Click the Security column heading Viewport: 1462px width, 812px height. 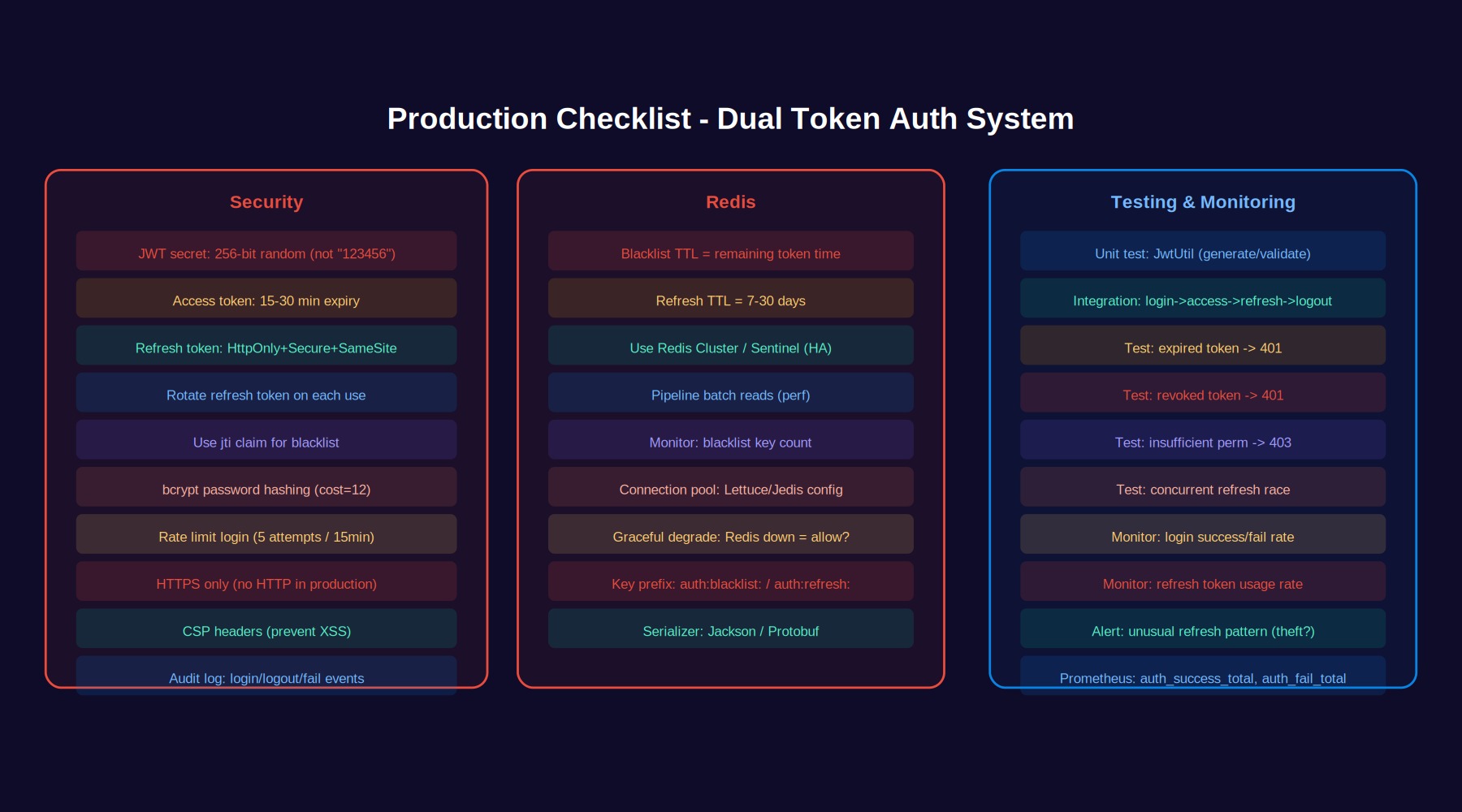click(x=266, y=202)
